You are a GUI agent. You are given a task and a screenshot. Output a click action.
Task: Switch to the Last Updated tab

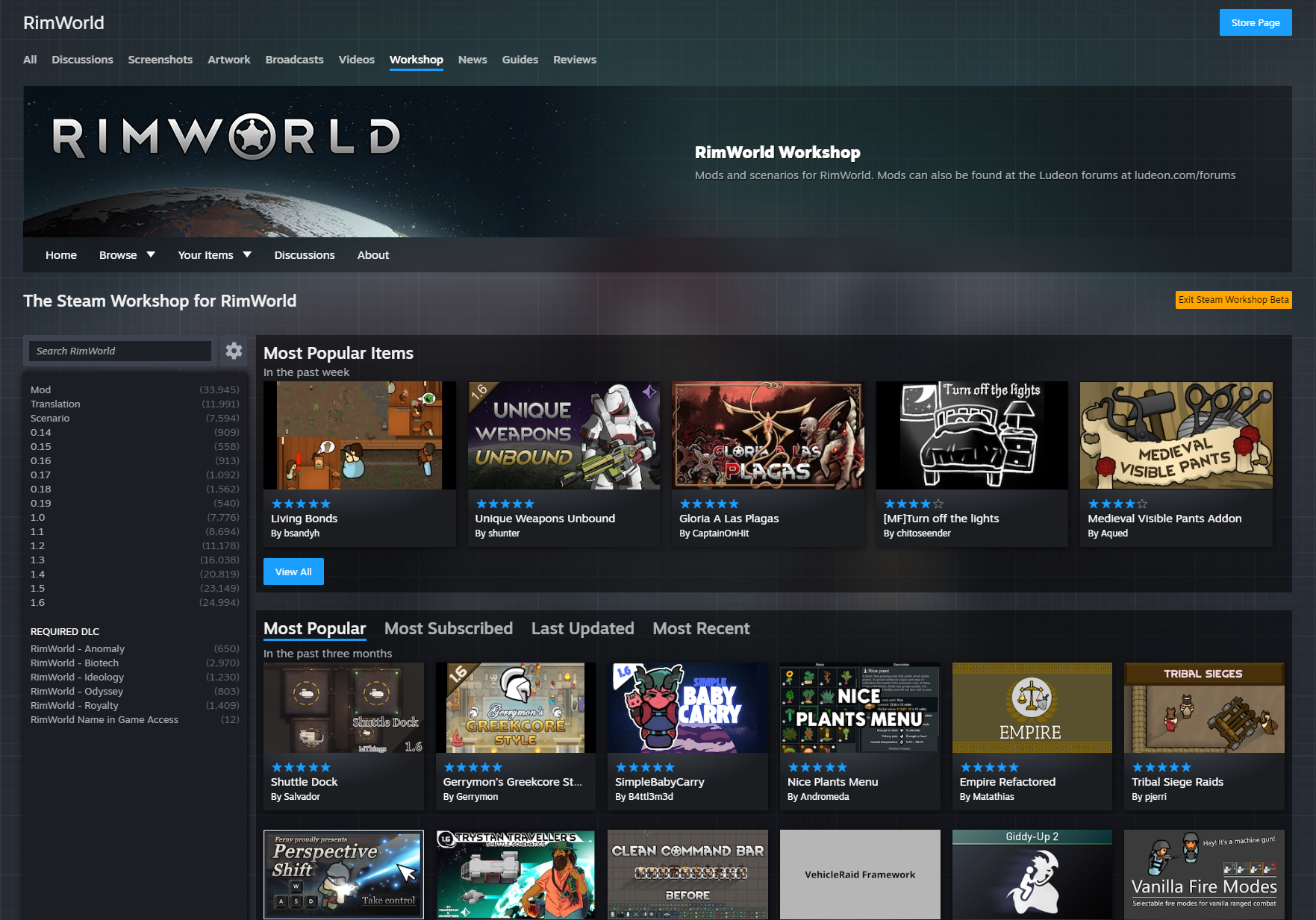pyautogui.click(x=583, y=629)
